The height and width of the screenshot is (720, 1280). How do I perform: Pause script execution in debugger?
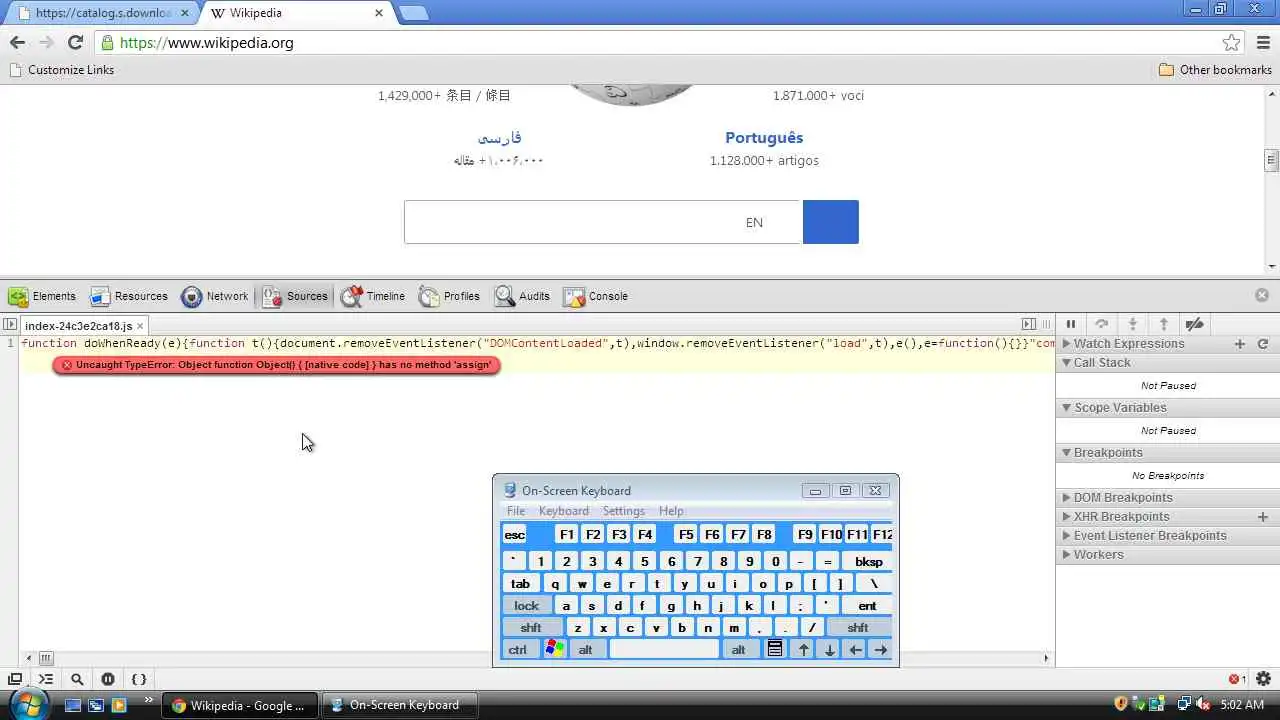pos(1070,324)
